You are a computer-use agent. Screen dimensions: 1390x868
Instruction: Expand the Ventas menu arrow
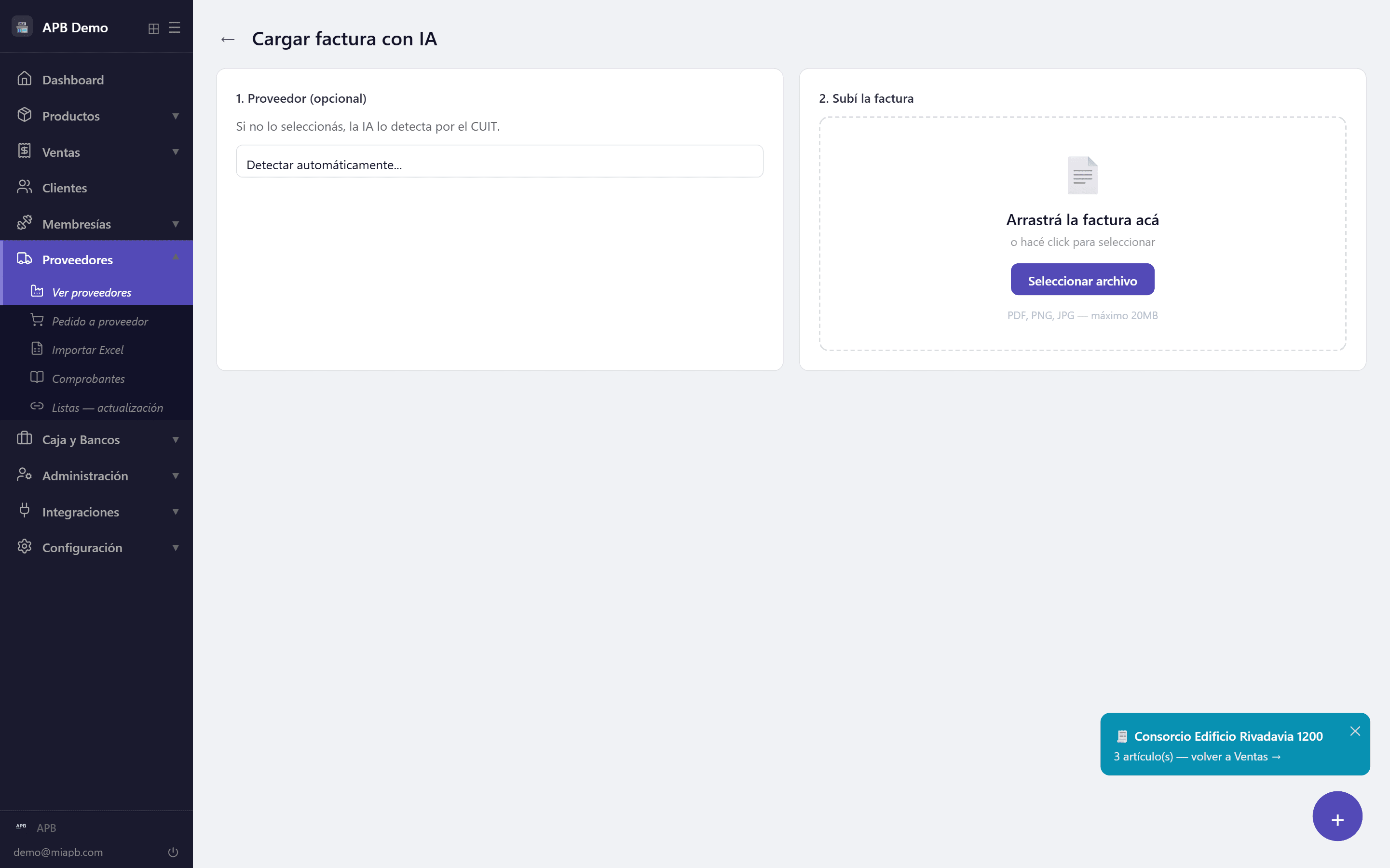(176, 151)
